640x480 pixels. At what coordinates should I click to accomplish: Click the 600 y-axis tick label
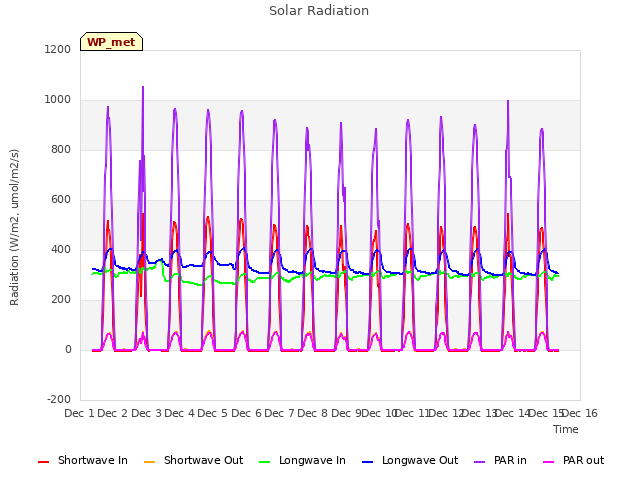(x=61, y=200)
